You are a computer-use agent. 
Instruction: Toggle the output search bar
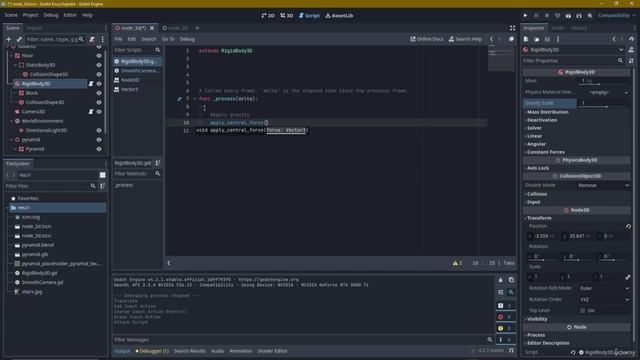[511, 292]
